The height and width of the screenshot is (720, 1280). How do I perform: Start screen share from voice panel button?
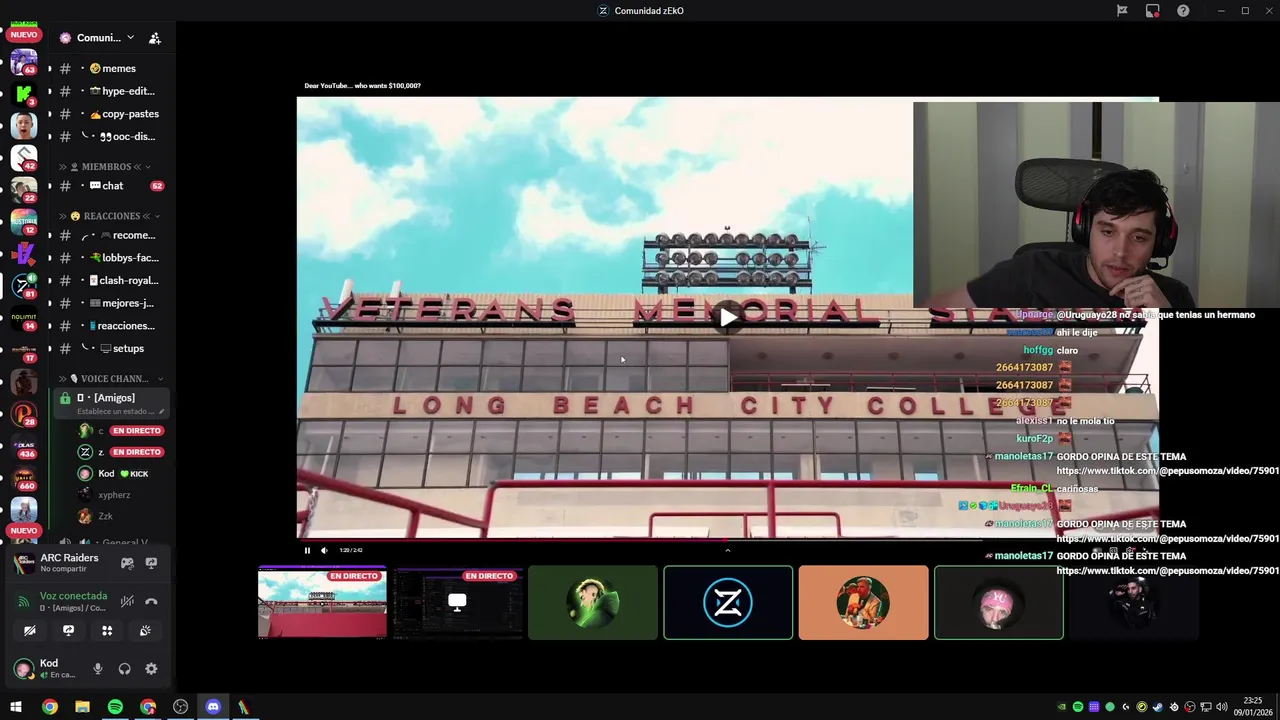68,631
